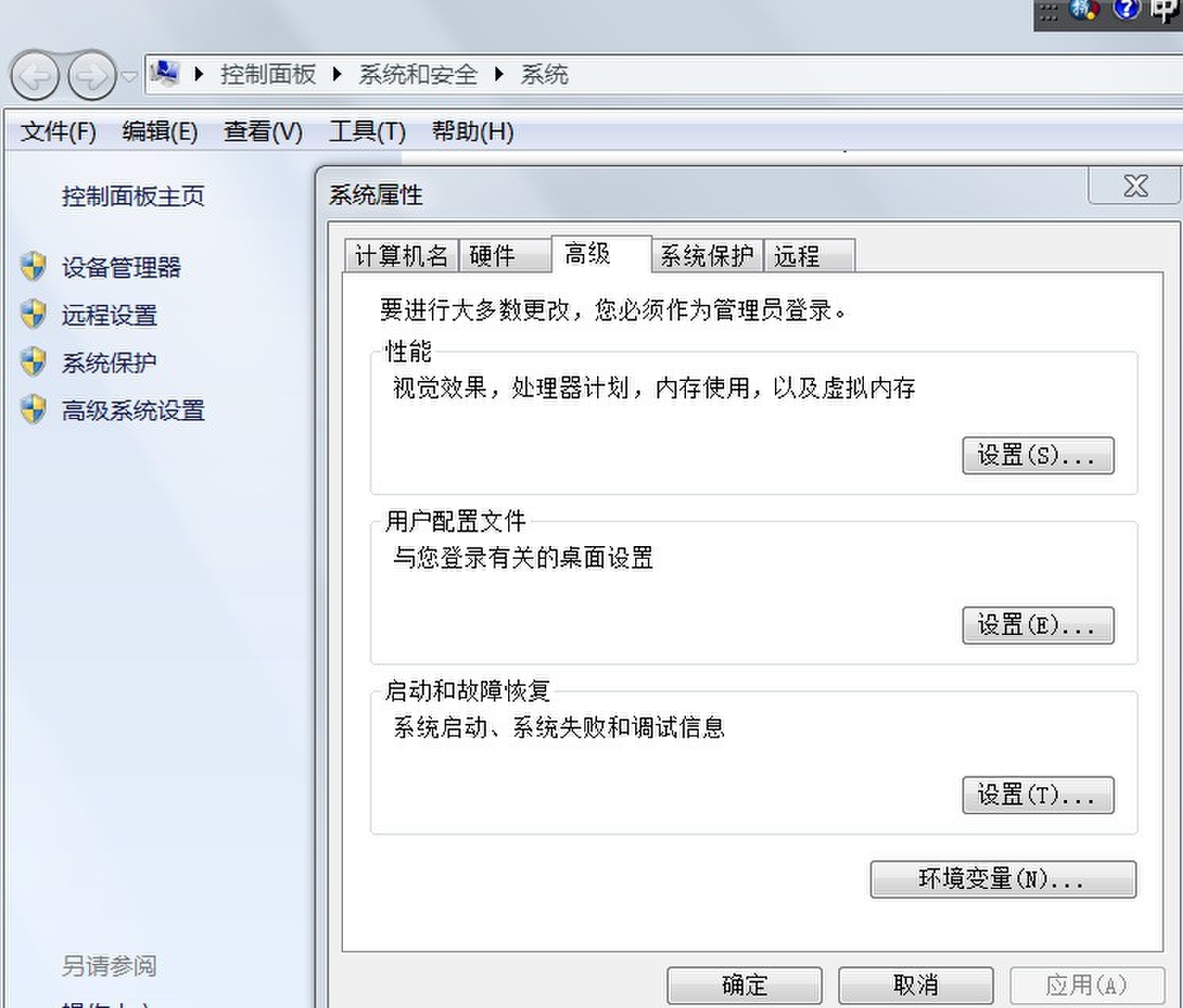Go to 控制面板主页

click(x=130, y=195)
